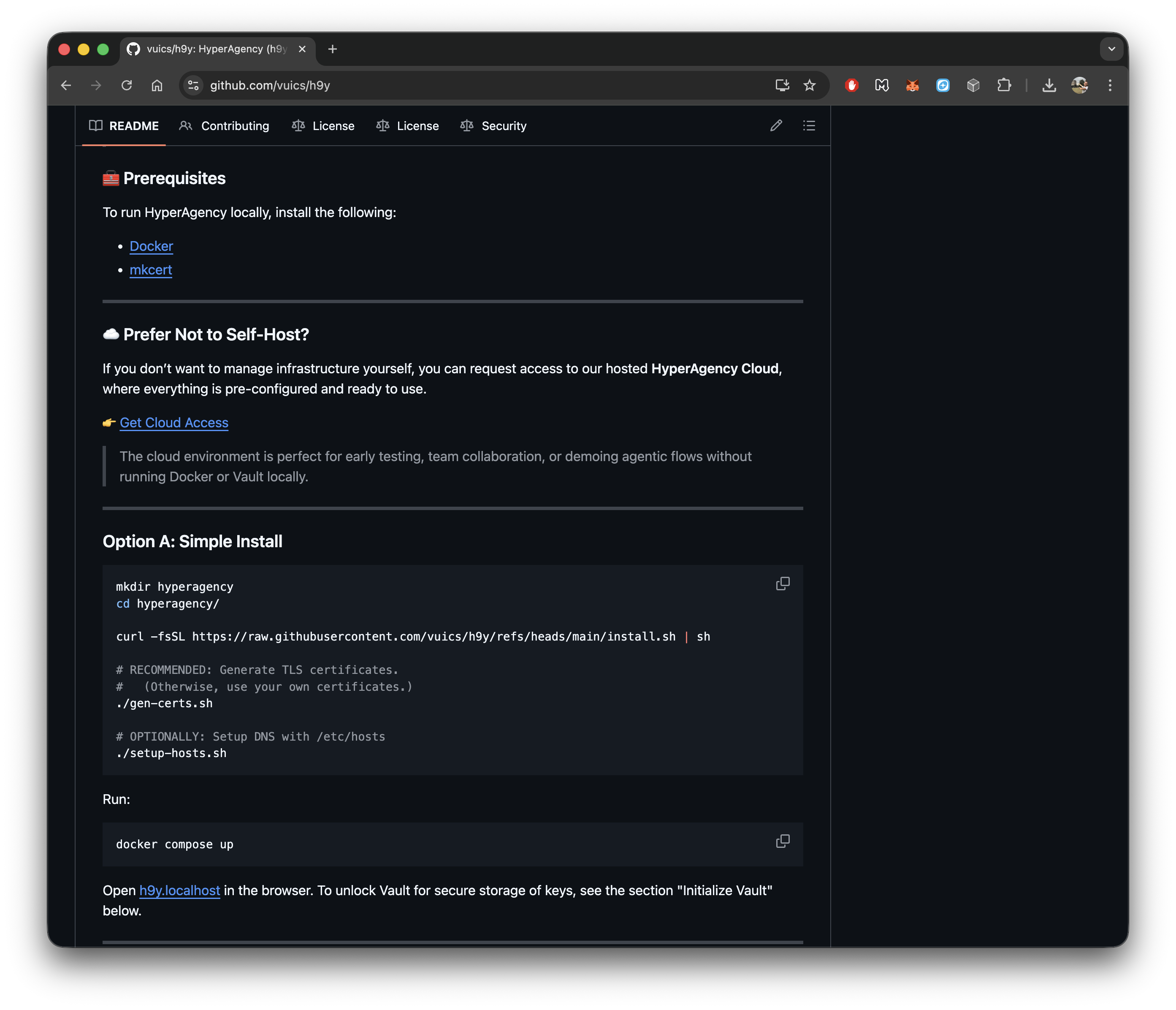Open the README outline list icon
Screen dimensions: 1176x1010
pos(809,125)
